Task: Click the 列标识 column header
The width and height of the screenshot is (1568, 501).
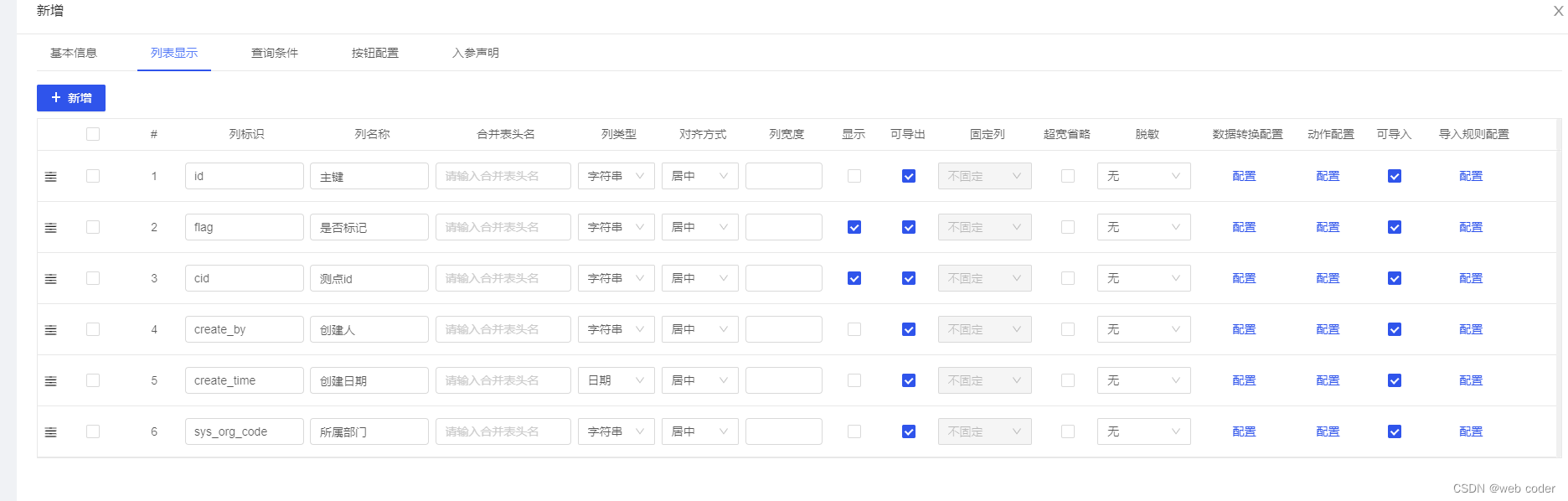Action: click(x=247, y=134)
